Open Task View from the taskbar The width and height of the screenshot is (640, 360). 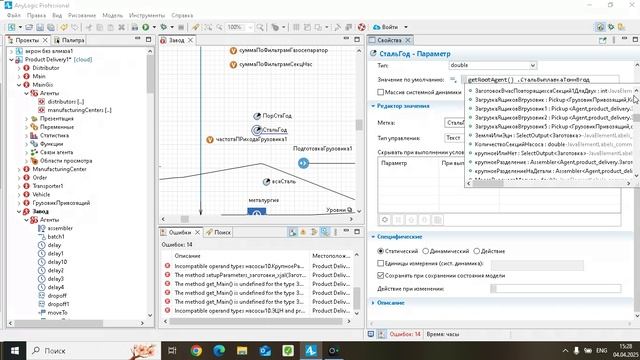tap(172, 351)
